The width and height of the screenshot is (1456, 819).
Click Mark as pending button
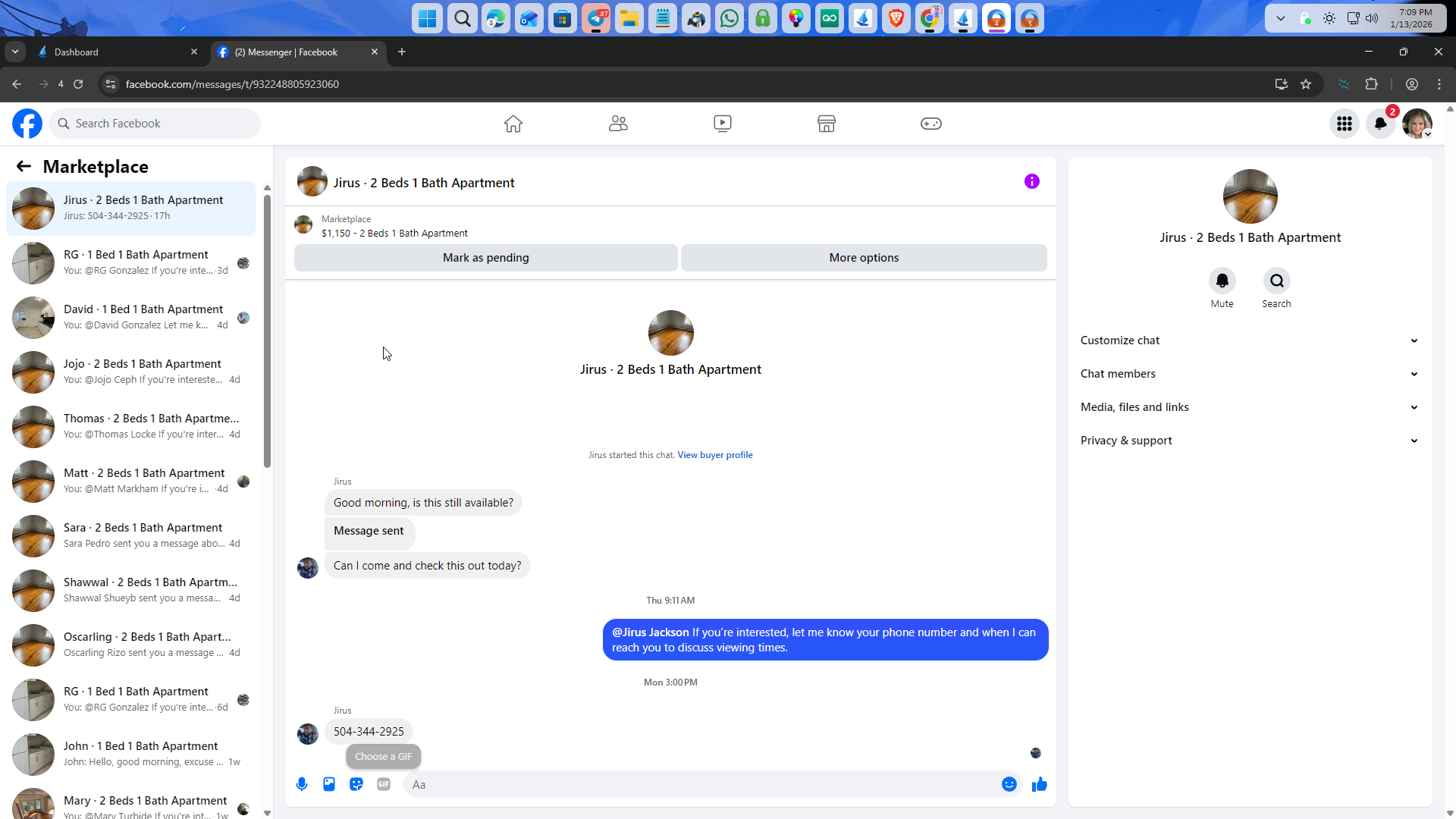coord(485,258)
